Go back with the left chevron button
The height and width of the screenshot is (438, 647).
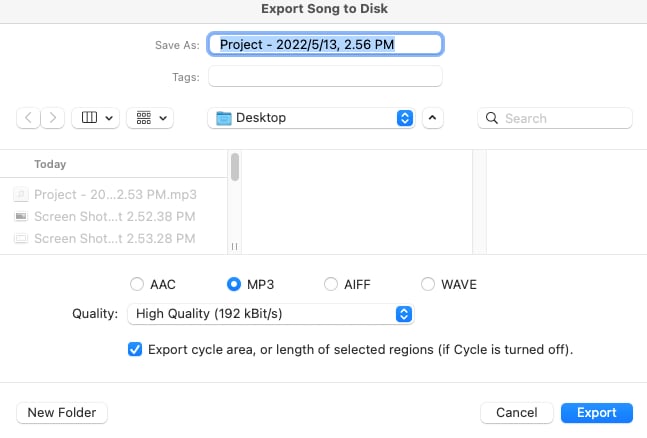(x=28, y=118)
